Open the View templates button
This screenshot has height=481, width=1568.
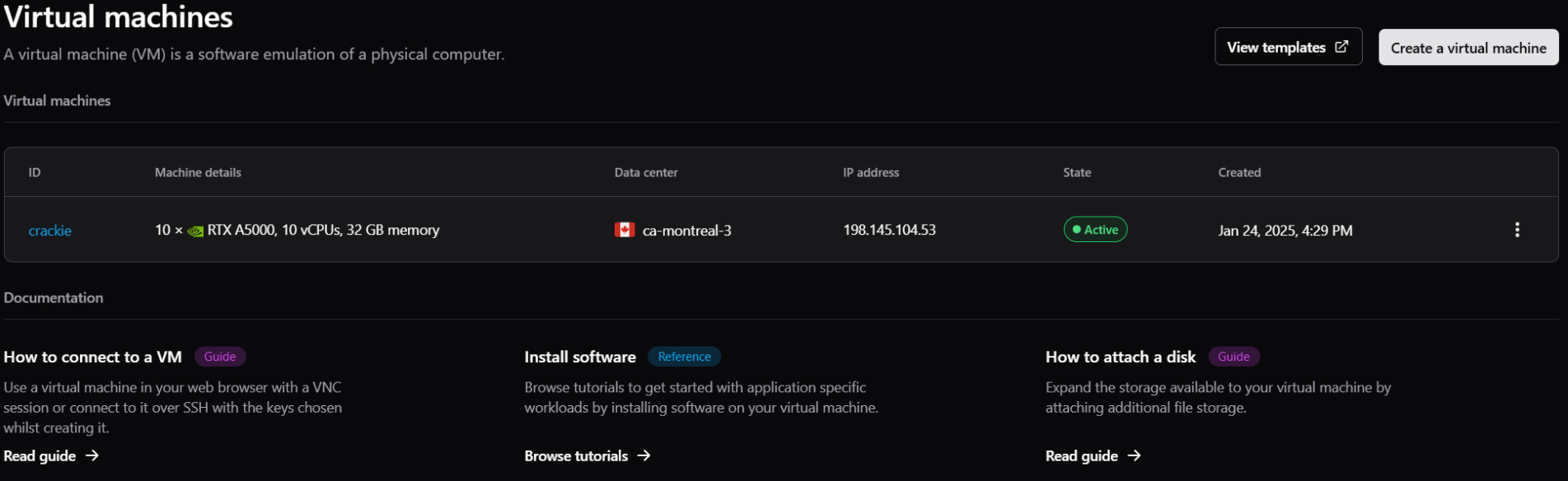click(x=1288, y=47)
